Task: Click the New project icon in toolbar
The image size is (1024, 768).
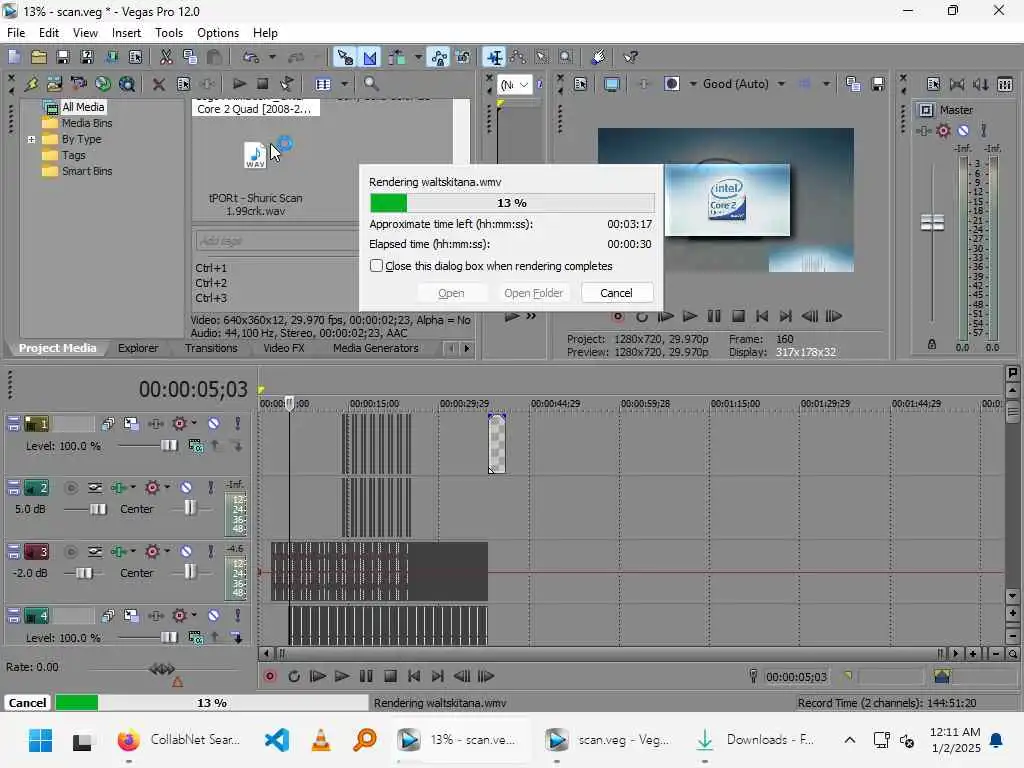Action: tap(14, 57)
